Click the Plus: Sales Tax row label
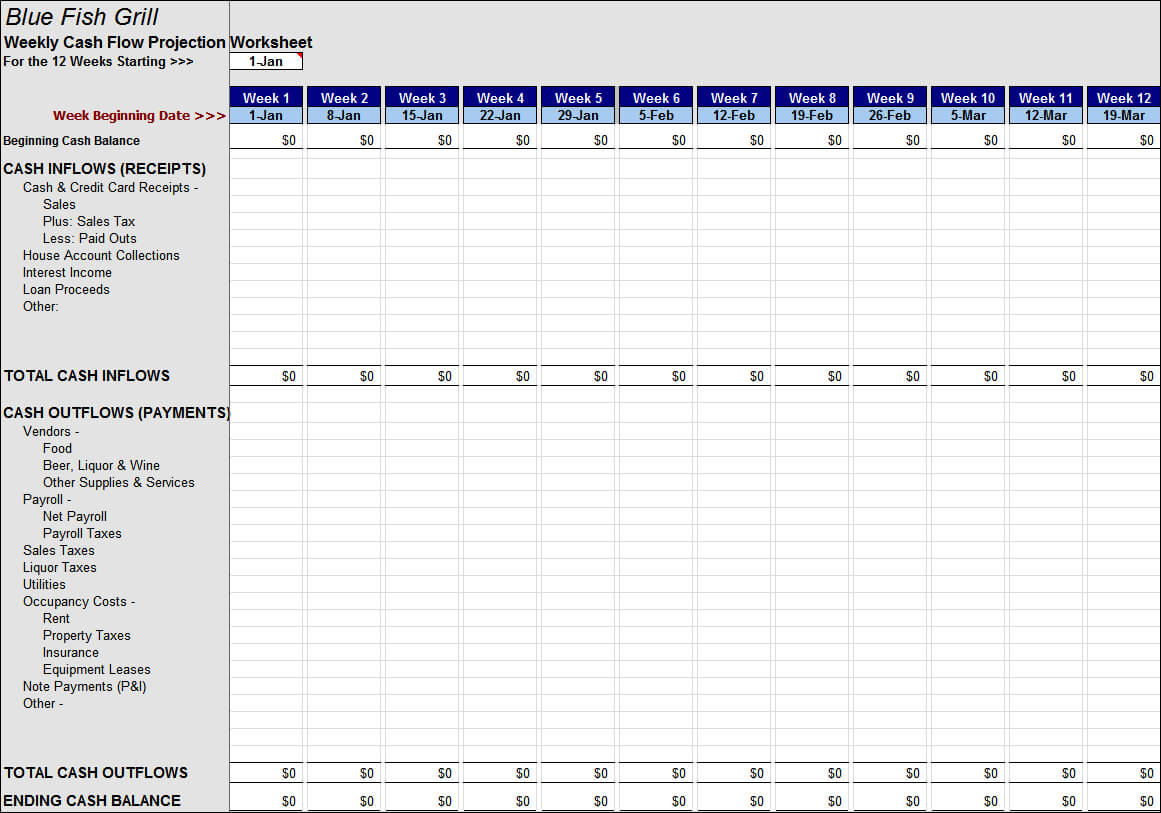The width and height of the screenshot is (1161, 813). point(89,221)
